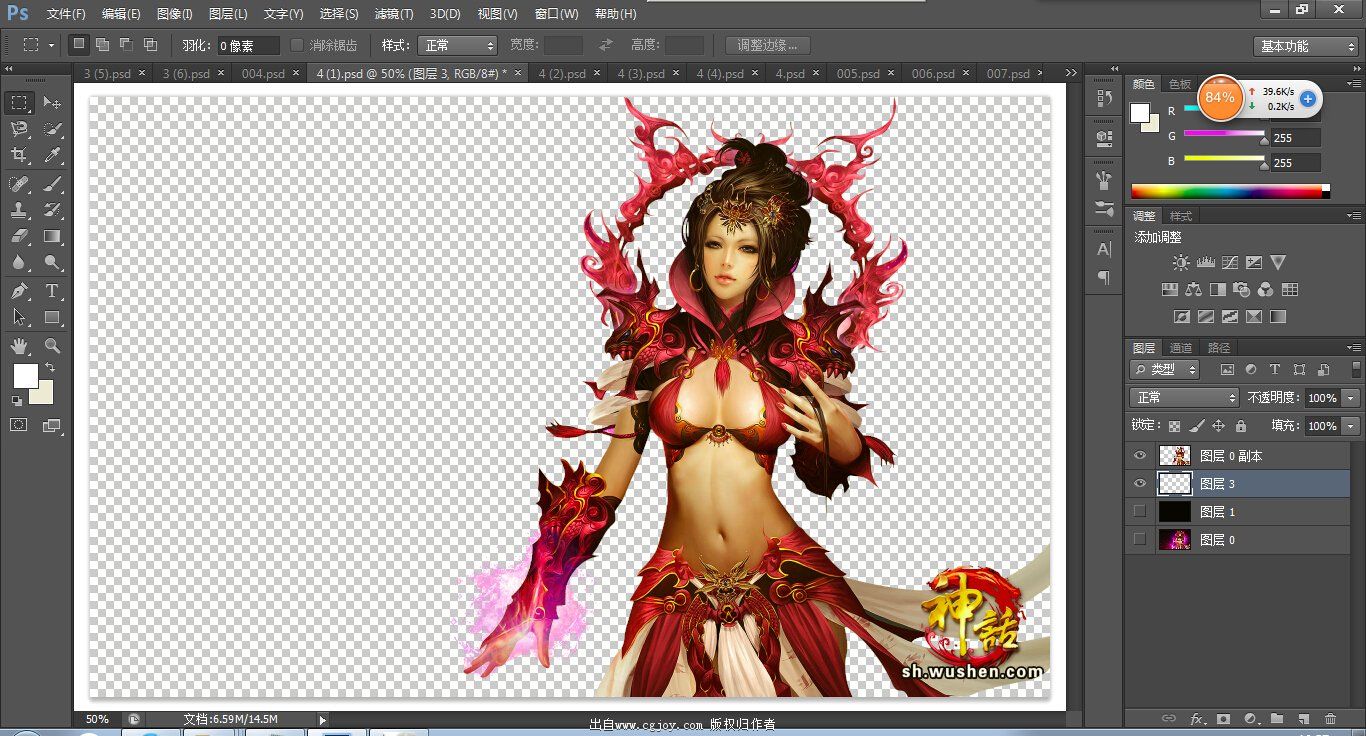1366x736 pixels.
Task: Toggle lock transparent pixels
Action: [x=1174, y=426]
